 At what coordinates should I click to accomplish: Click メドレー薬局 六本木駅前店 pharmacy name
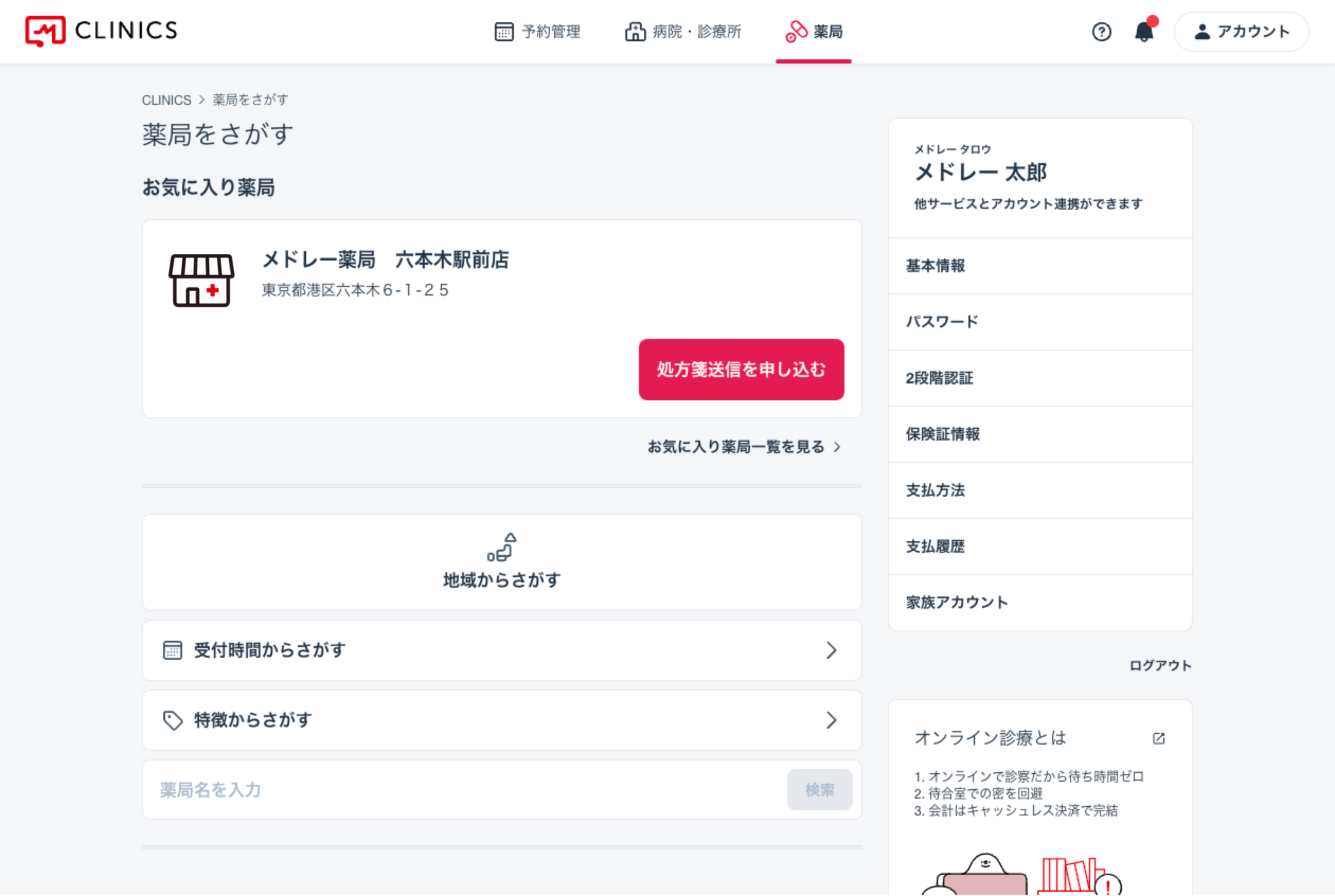pos(385,259)
